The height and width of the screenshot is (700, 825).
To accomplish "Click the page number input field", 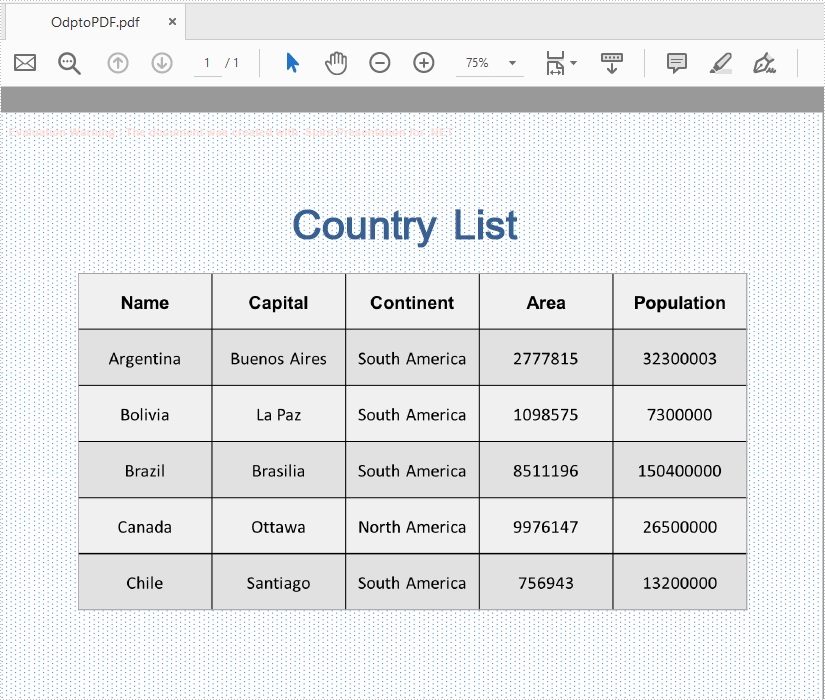I will click(207, 63).
